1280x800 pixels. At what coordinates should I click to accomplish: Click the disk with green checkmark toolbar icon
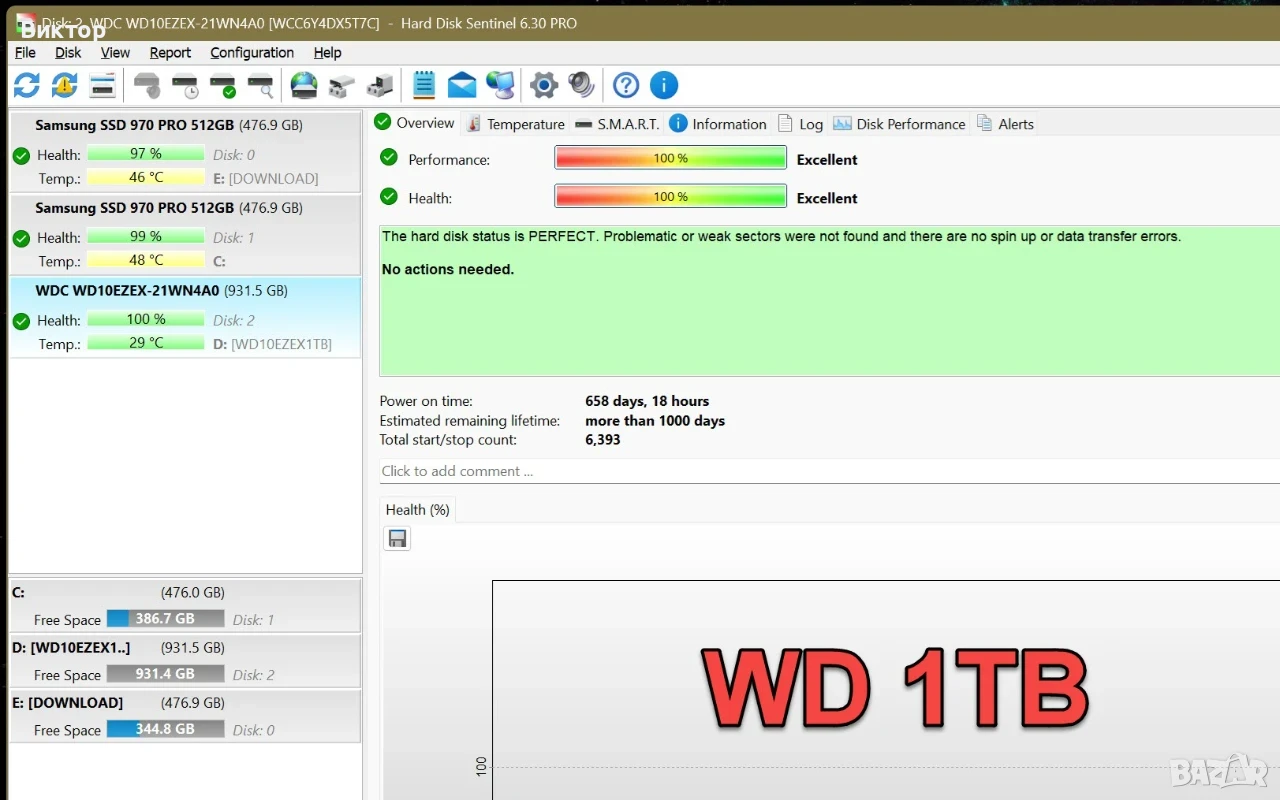click(x=223, y=85)
